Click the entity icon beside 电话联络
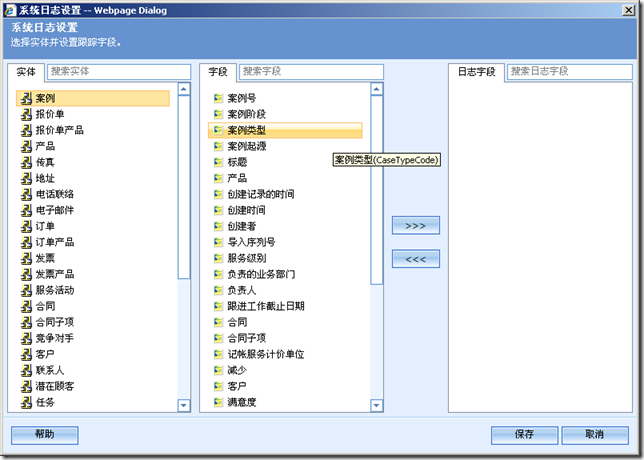 (26, 194)
